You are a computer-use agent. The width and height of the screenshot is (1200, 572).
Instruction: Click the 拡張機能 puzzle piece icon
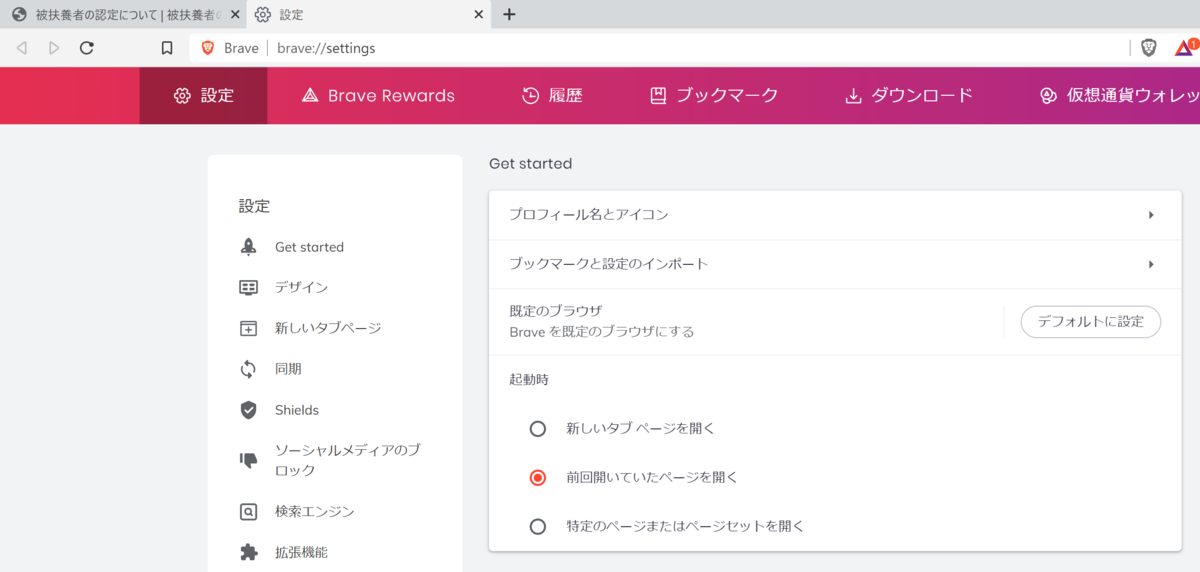tap(248, 552)
